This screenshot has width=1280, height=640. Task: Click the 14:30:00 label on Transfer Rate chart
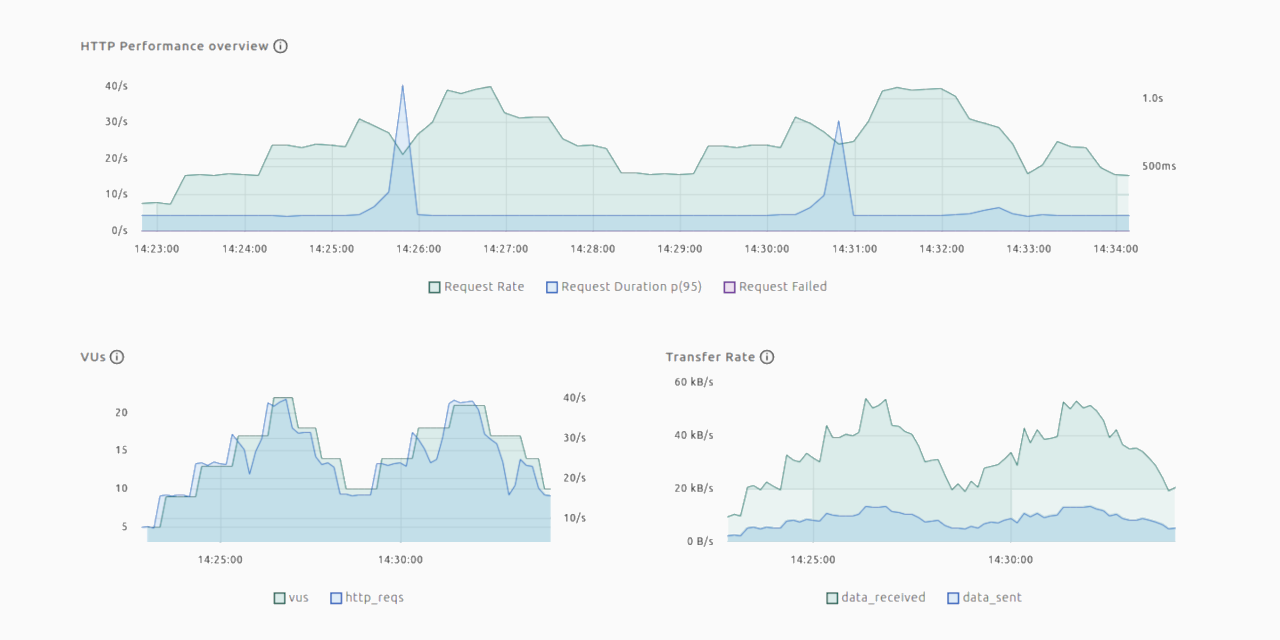[x=1011, y=560]
